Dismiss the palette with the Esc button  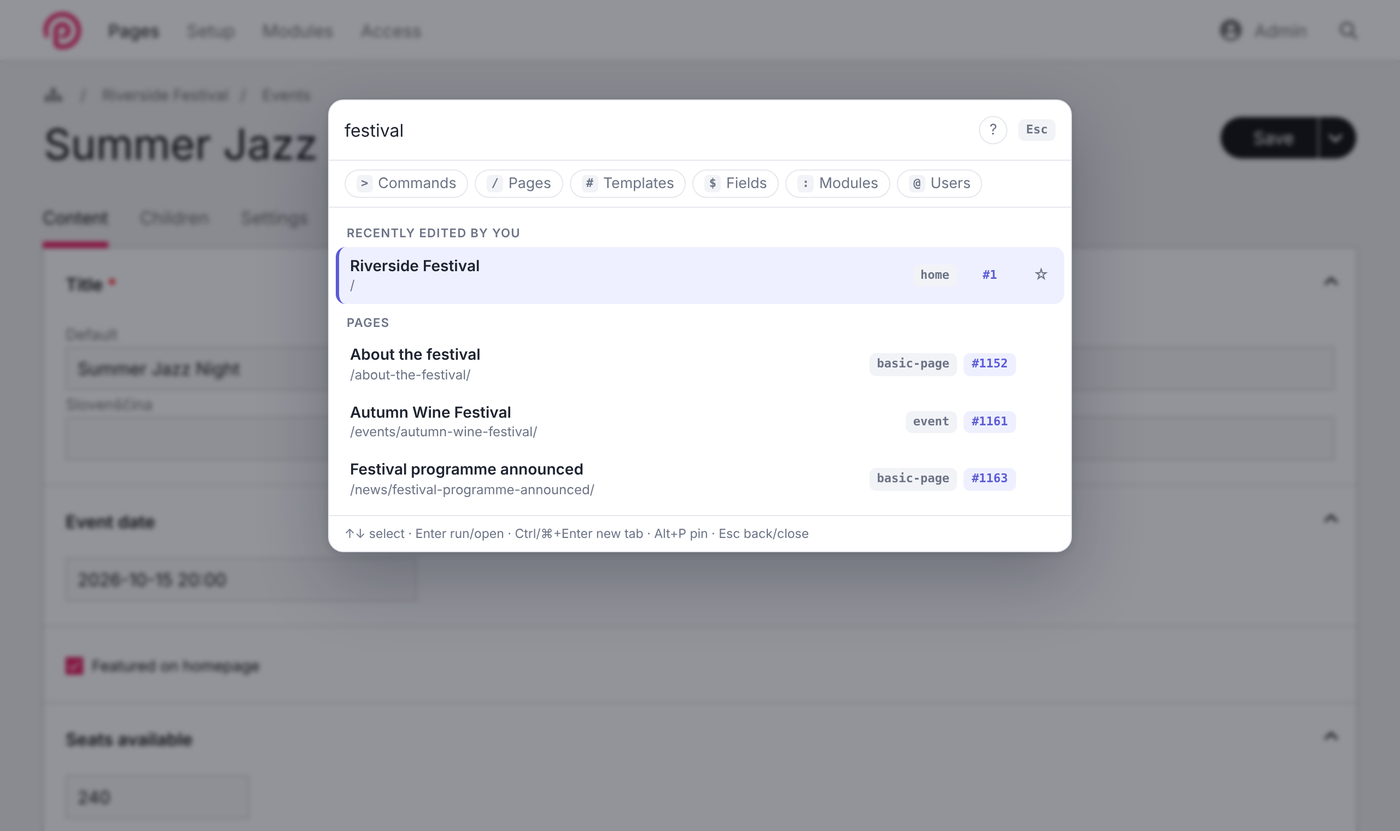point(1037,130)
